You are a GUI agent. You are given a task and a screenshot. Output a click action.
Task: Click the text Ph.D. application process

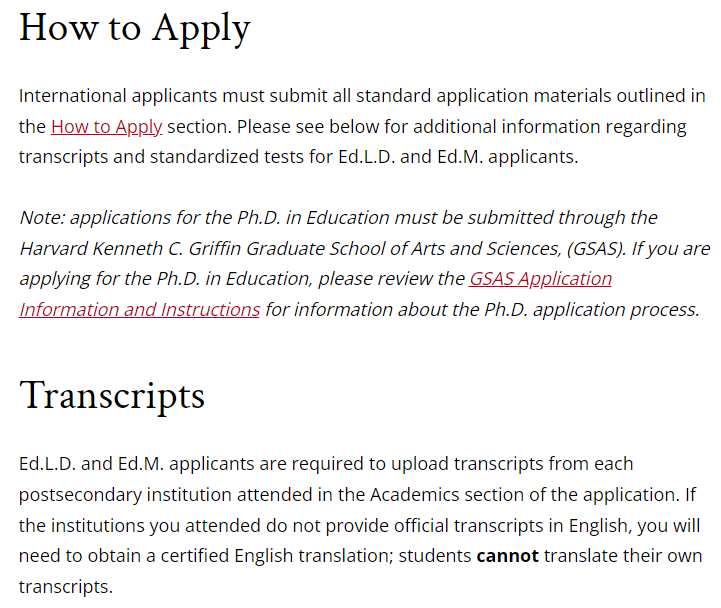pyautogui.click(x=592, y=310)
